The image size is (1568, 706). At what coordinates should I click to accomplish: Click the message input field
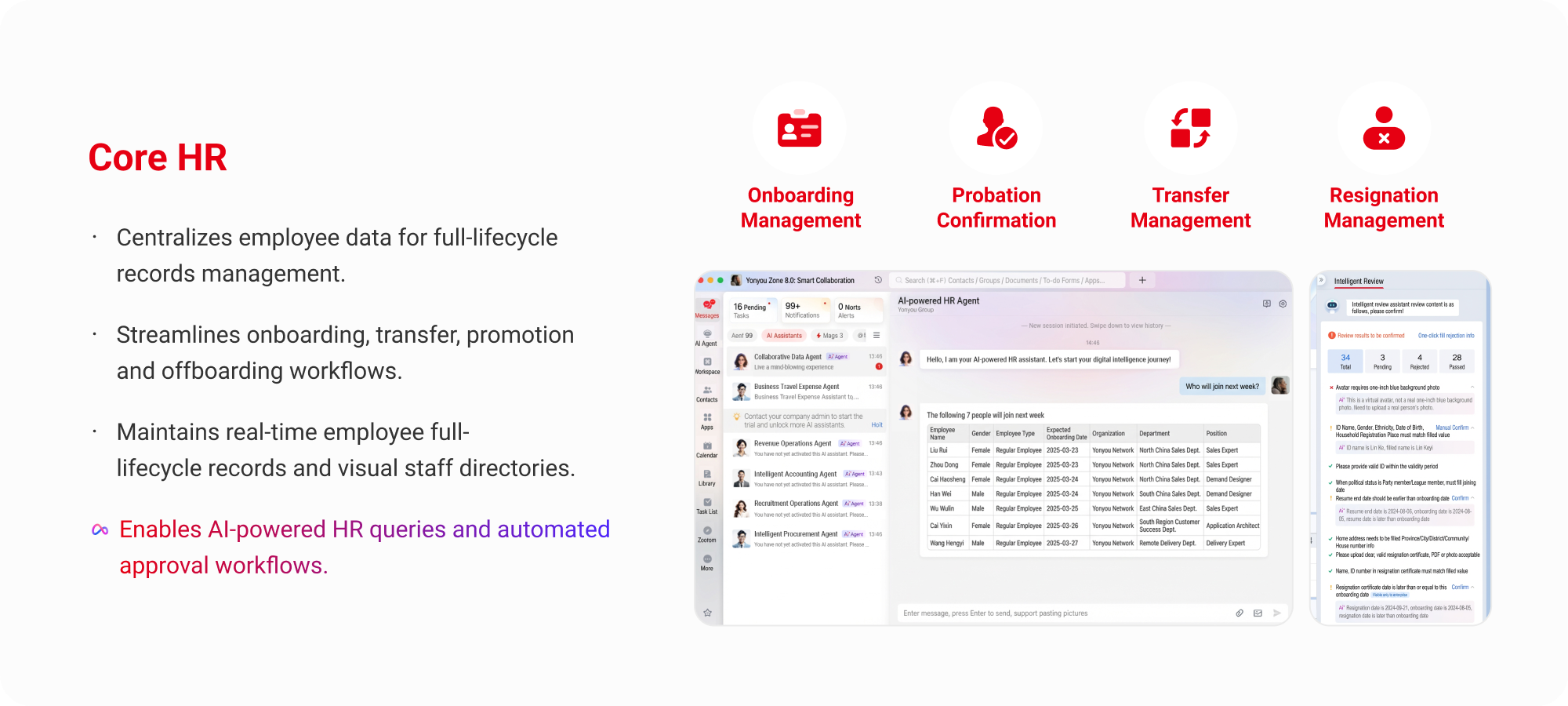click(1058, 613)
